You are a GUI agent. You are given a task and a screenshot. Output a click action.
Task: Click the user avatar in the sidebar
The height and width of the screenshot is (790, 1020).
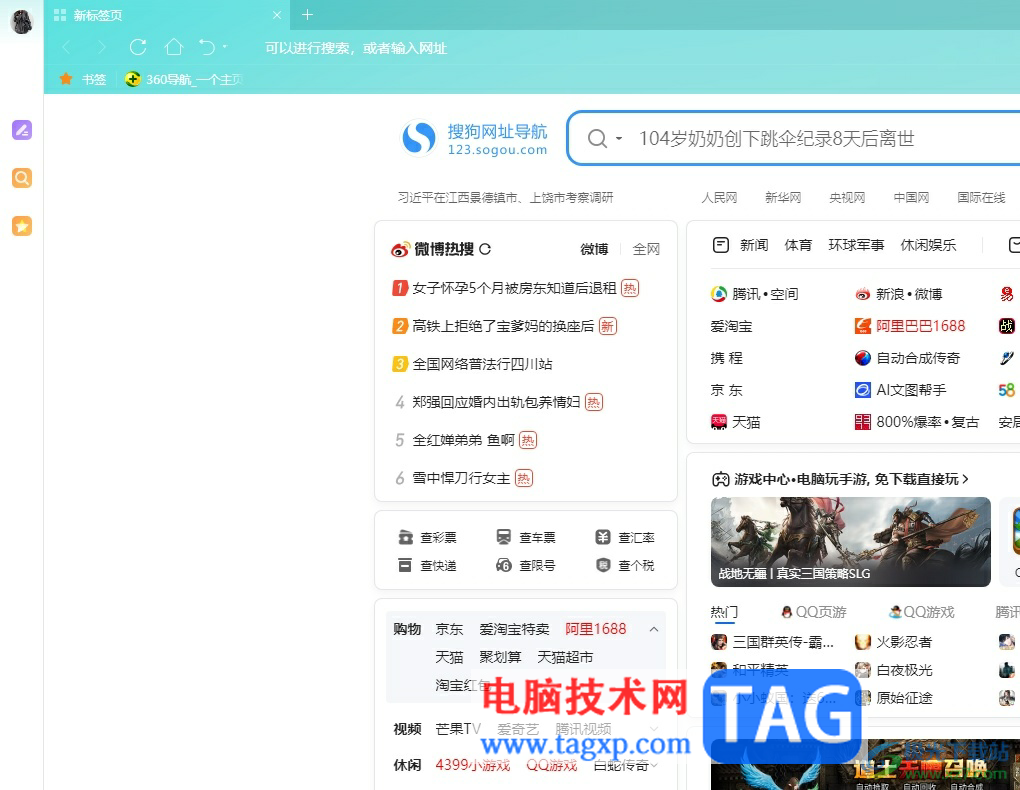click(21, 21)
